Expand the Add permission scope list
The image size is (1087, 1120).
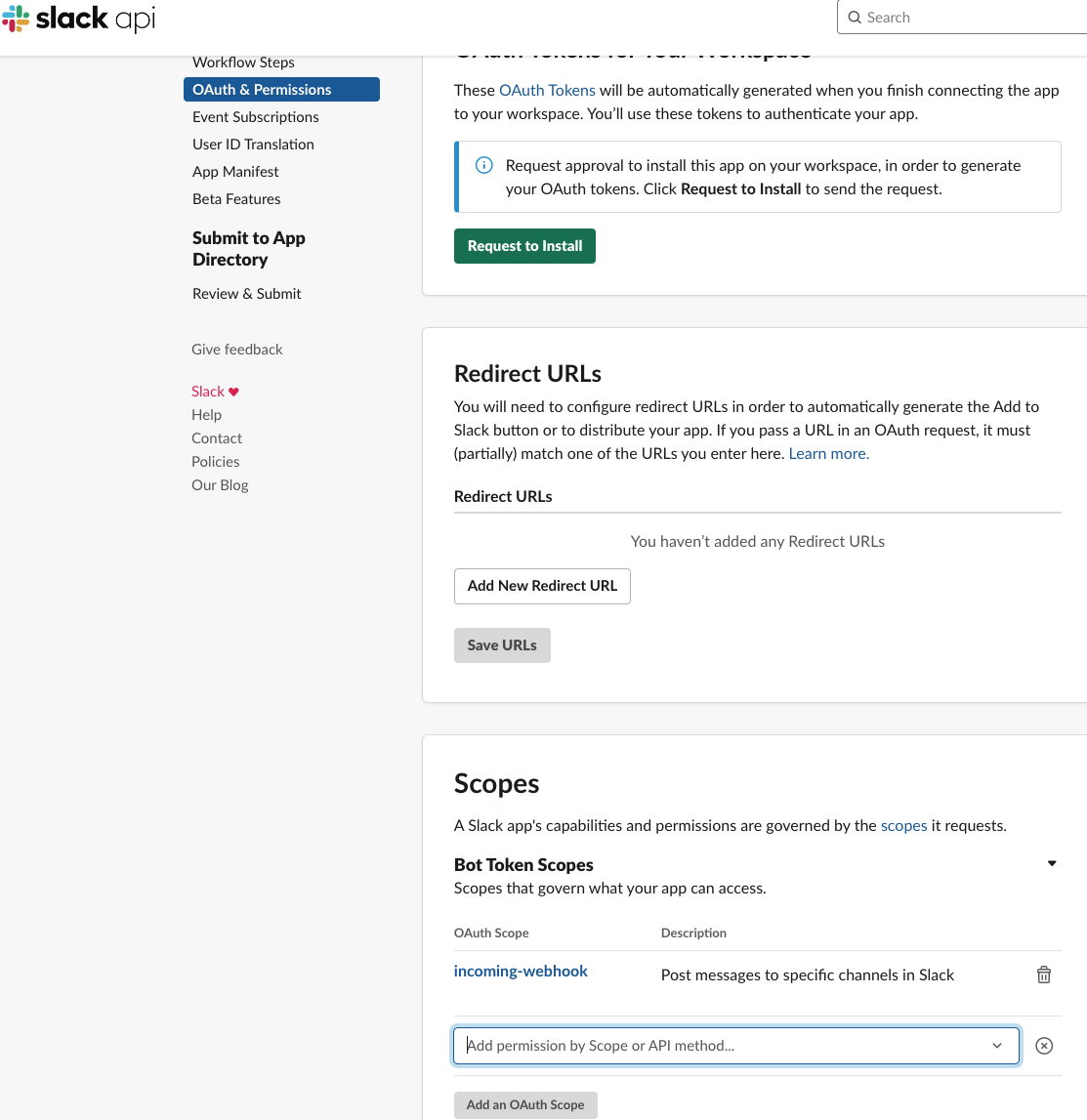coord(997,1046)
